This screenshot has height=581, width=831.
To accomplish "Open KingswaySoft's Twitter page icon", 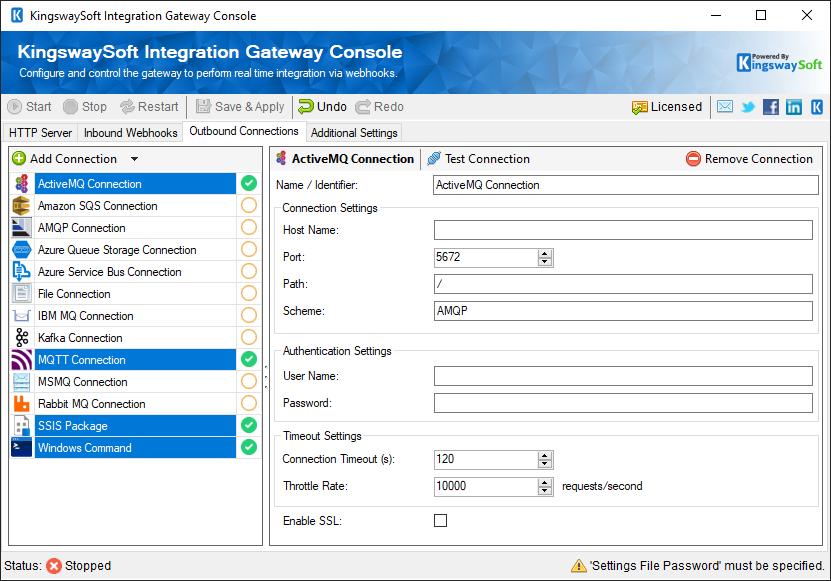I will (747, 106).
